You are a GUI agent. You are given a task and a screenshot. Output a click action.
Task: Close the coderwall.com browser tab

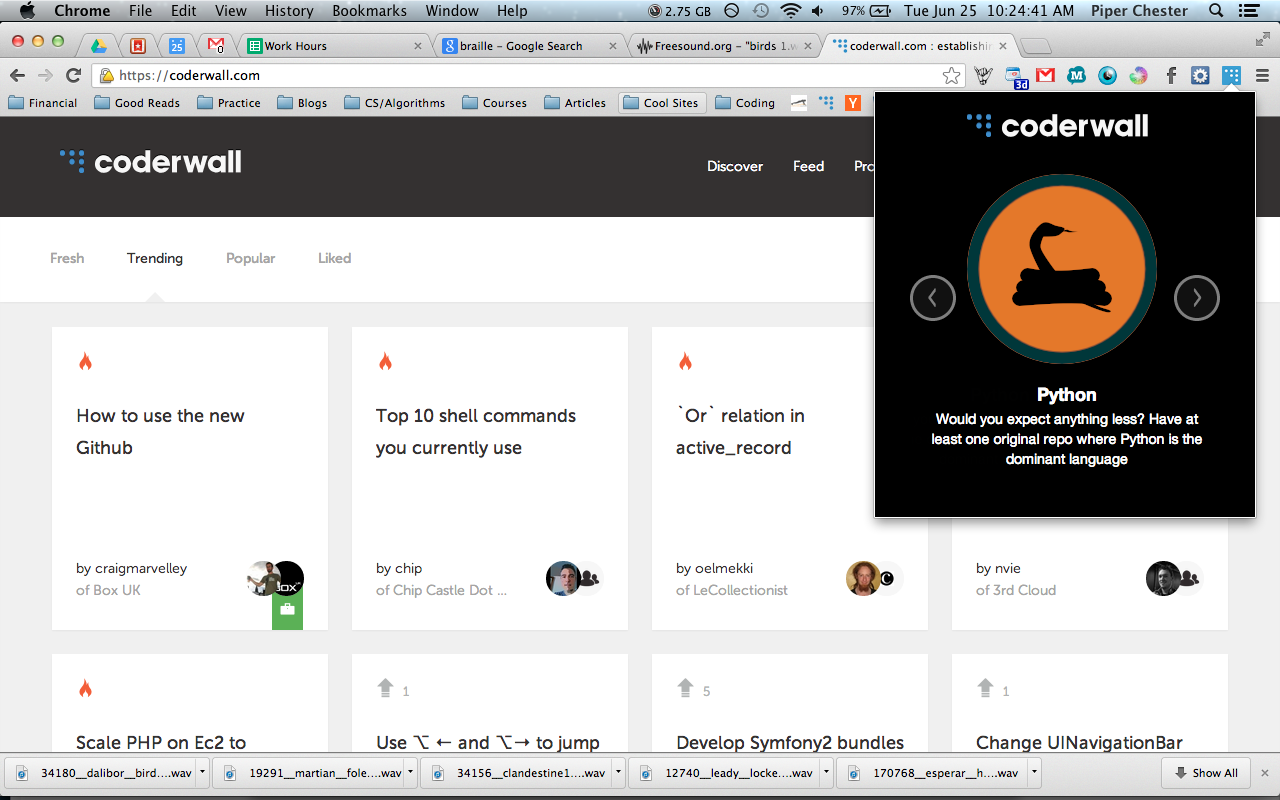(x=1004, y=46)
